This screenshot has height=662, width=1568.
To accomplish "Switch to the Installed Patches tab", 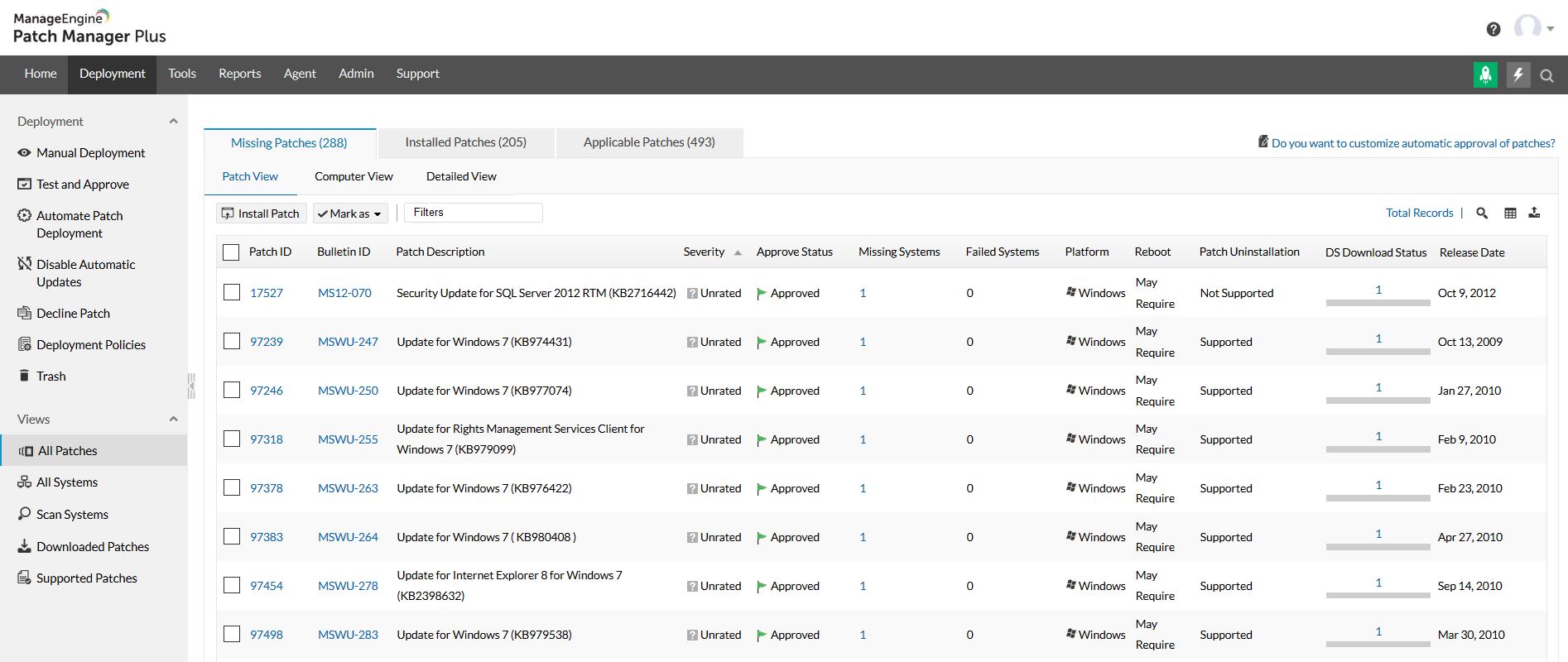I will point(465,142).
